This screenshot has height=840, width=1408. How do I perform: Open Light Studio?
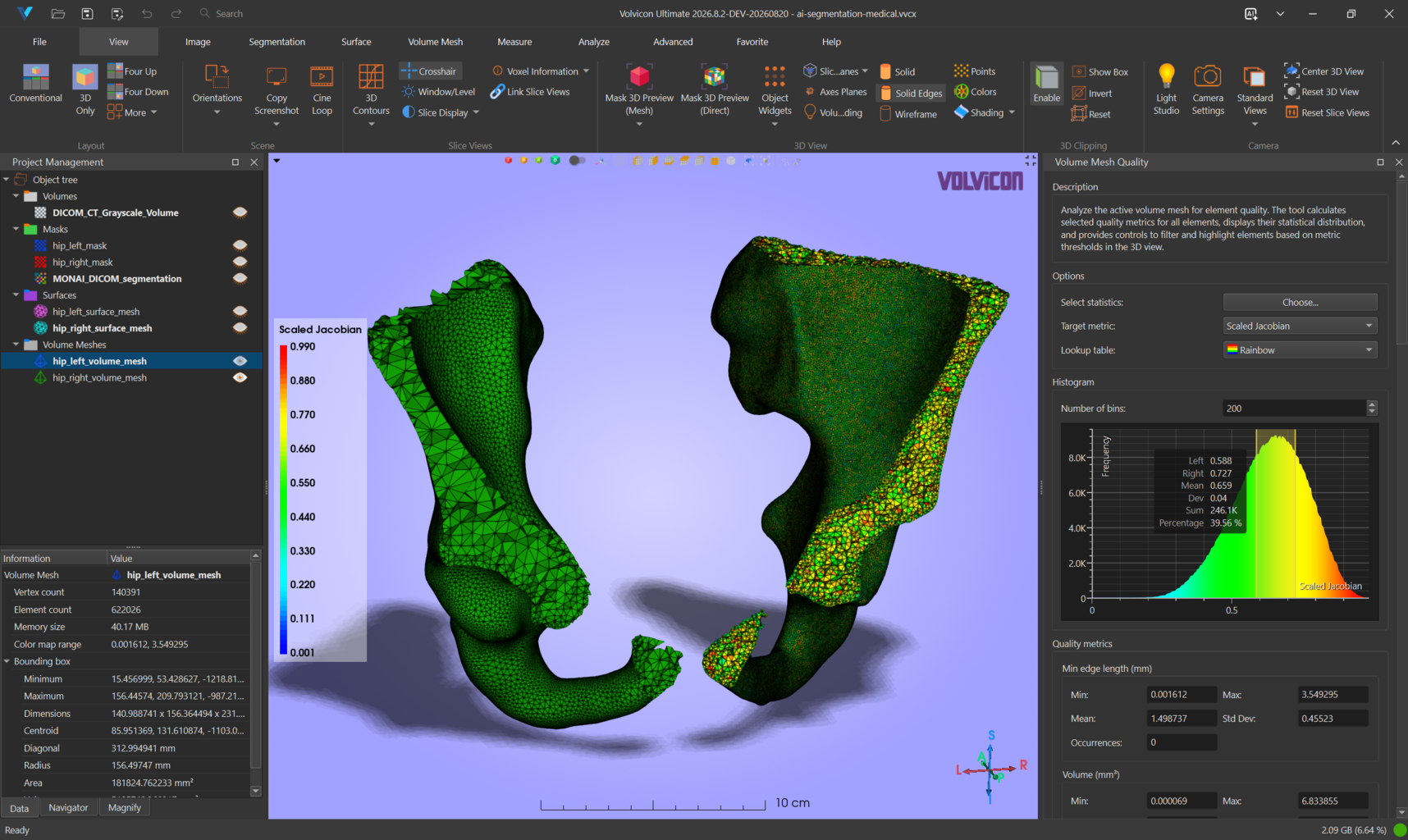click(1166, 91)
